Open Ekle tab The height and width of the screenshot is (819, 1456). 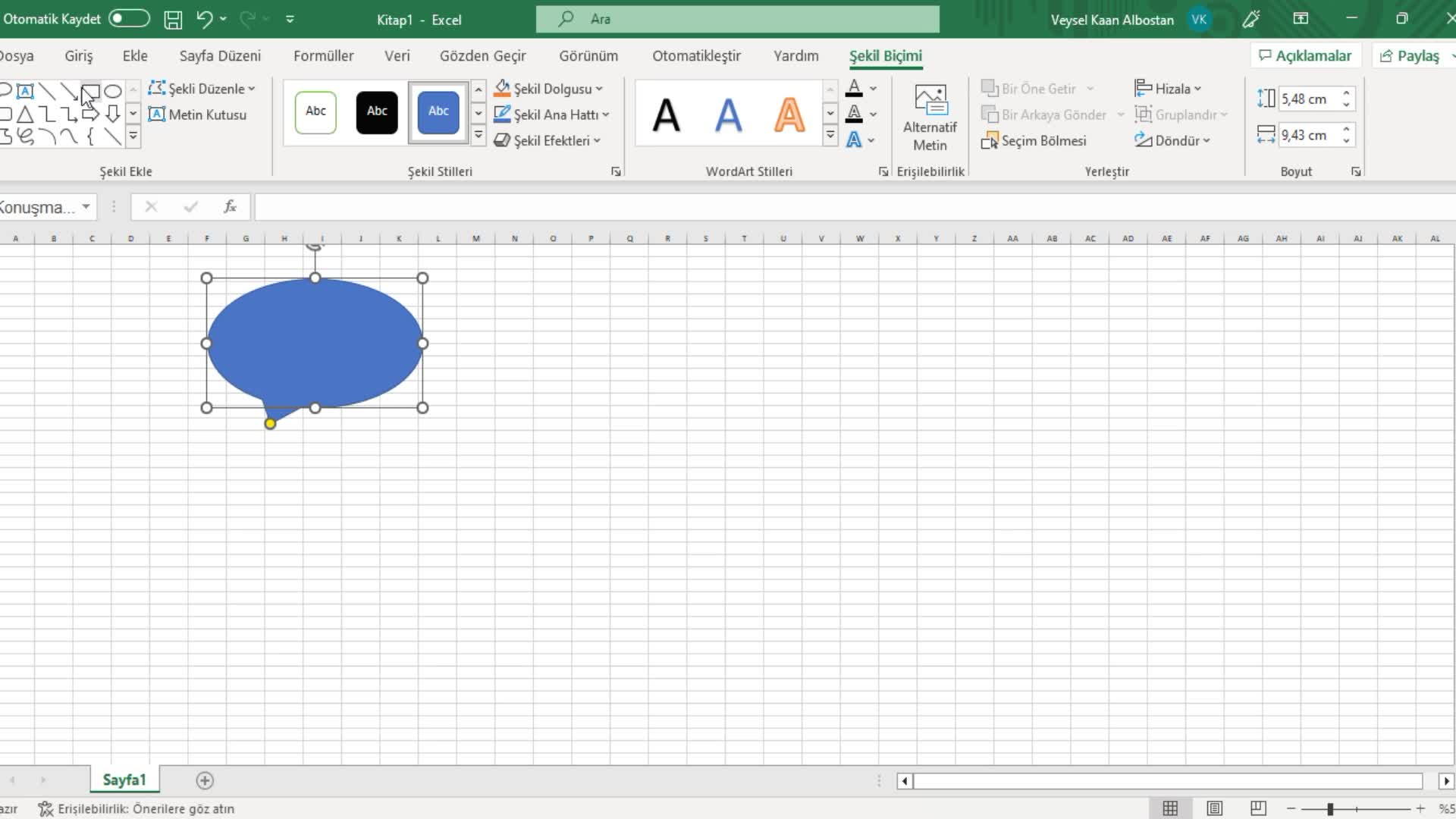point(135,56)
